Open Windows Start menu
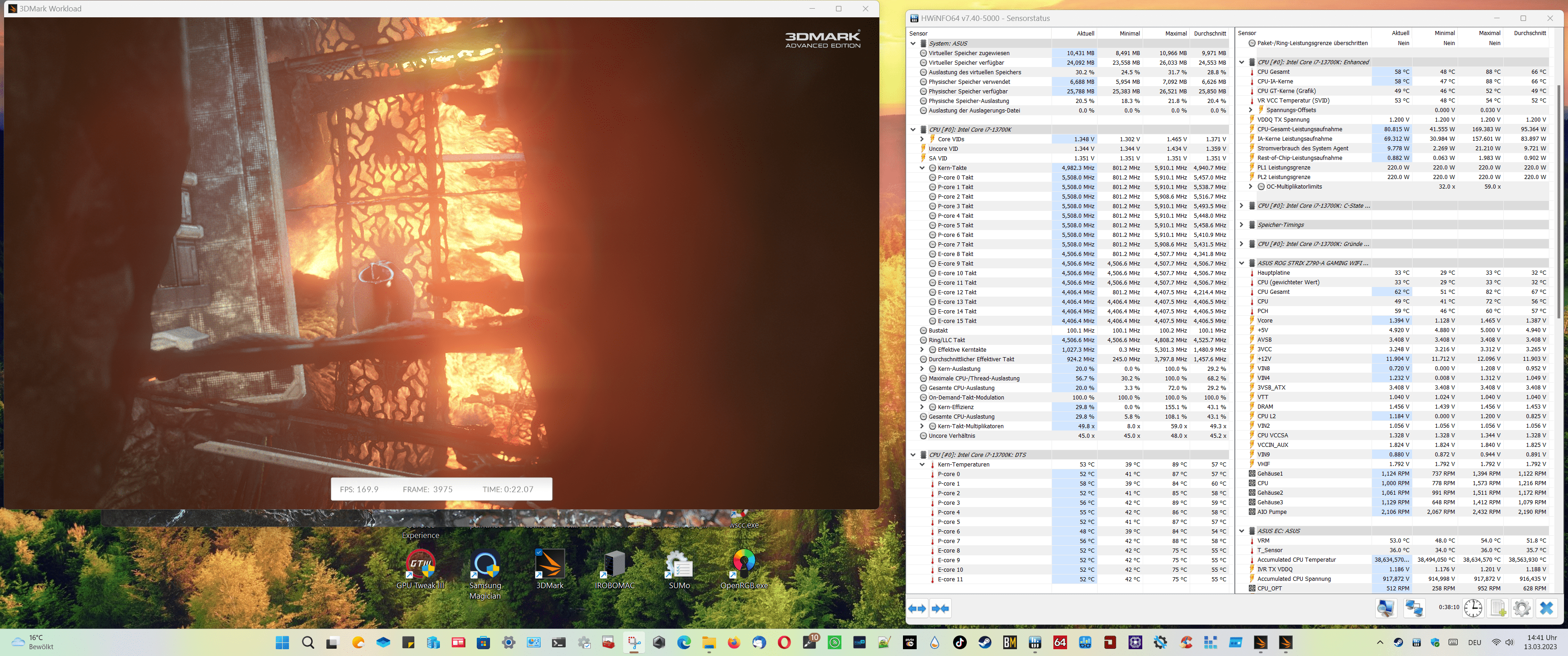 tap(283, 643)
